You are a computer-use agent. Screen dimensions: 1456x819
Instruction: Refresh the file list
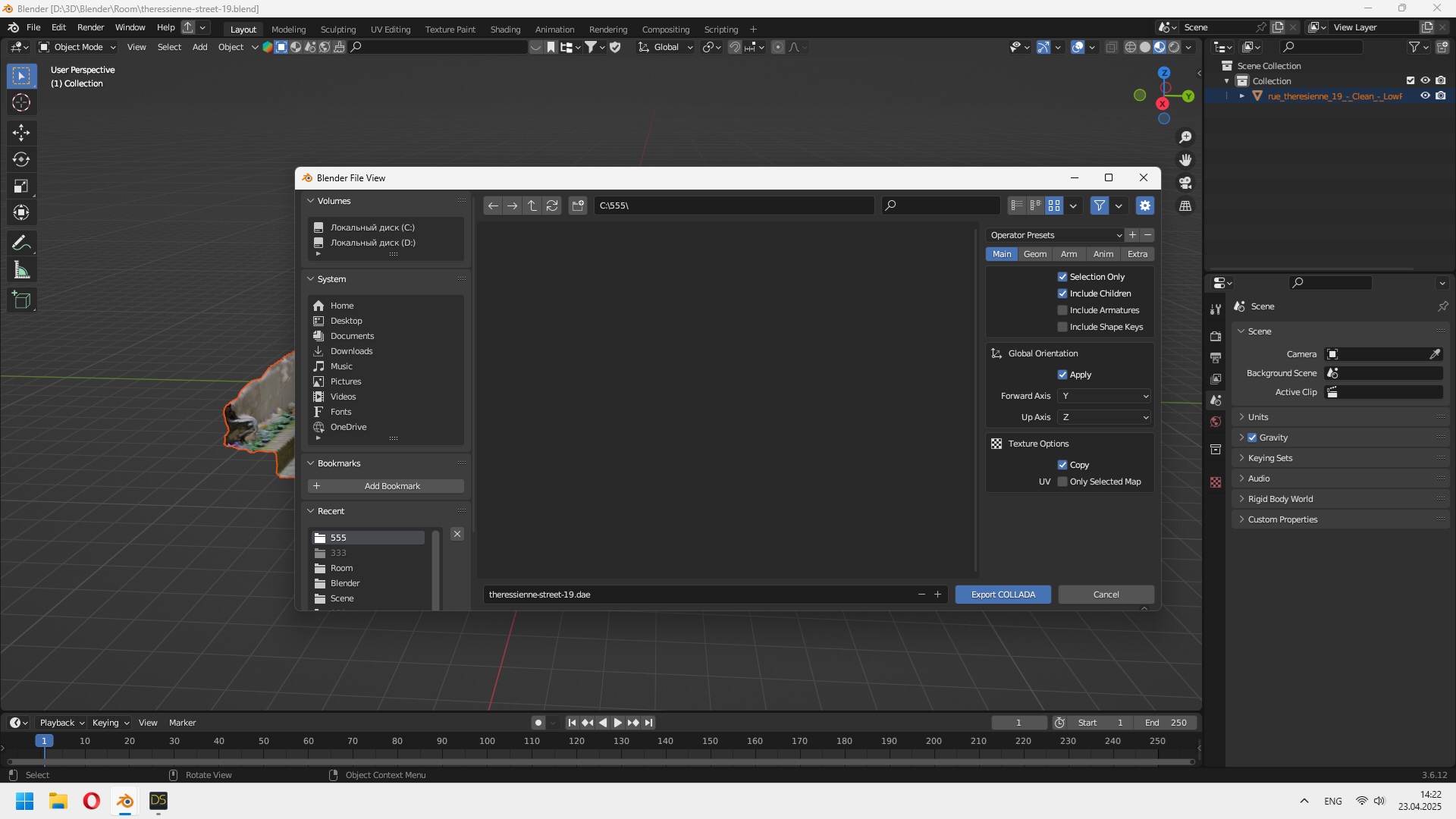[552, 206]
